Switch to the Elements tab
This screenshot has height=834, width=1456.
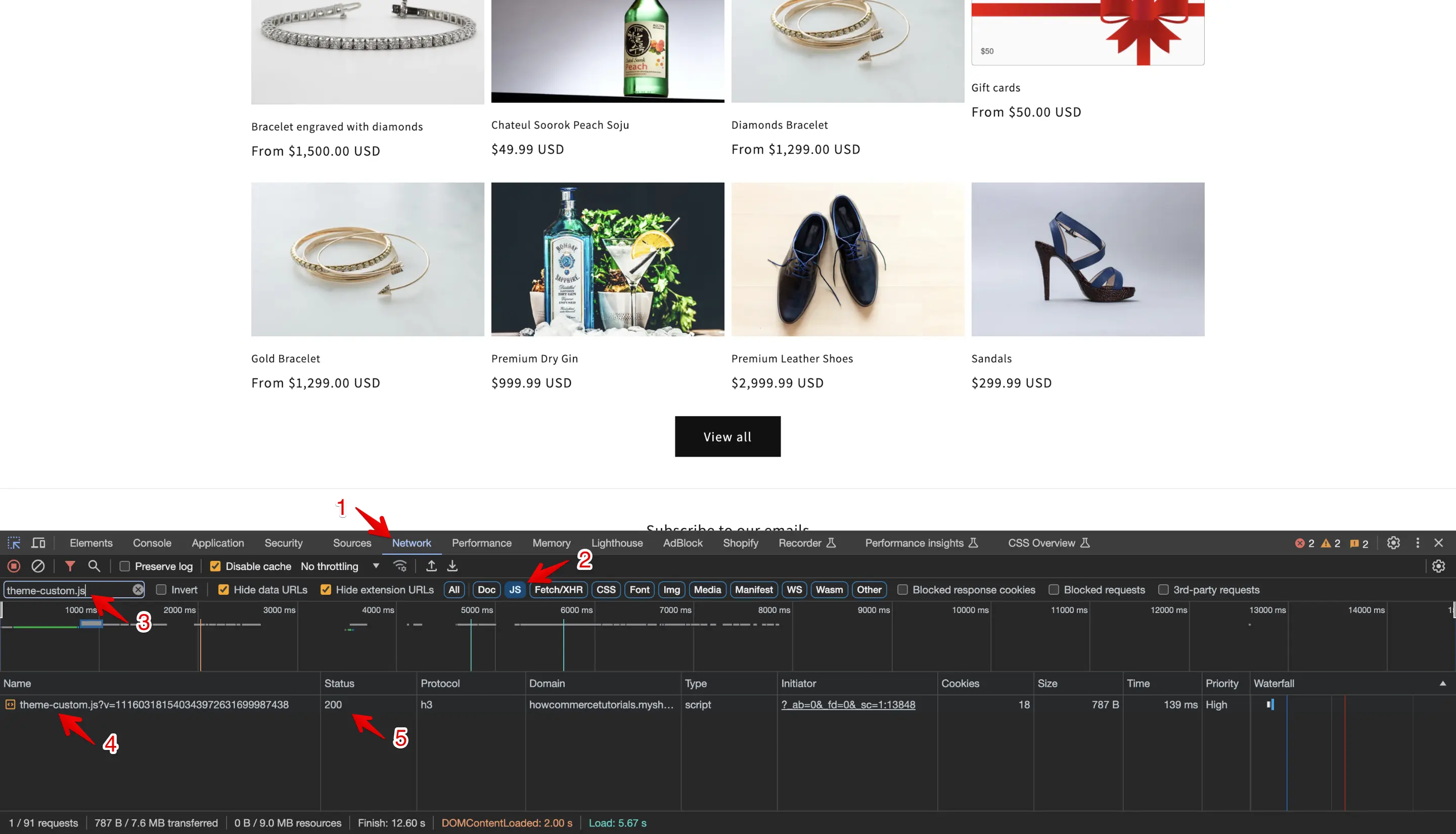(x=91, y=543)
